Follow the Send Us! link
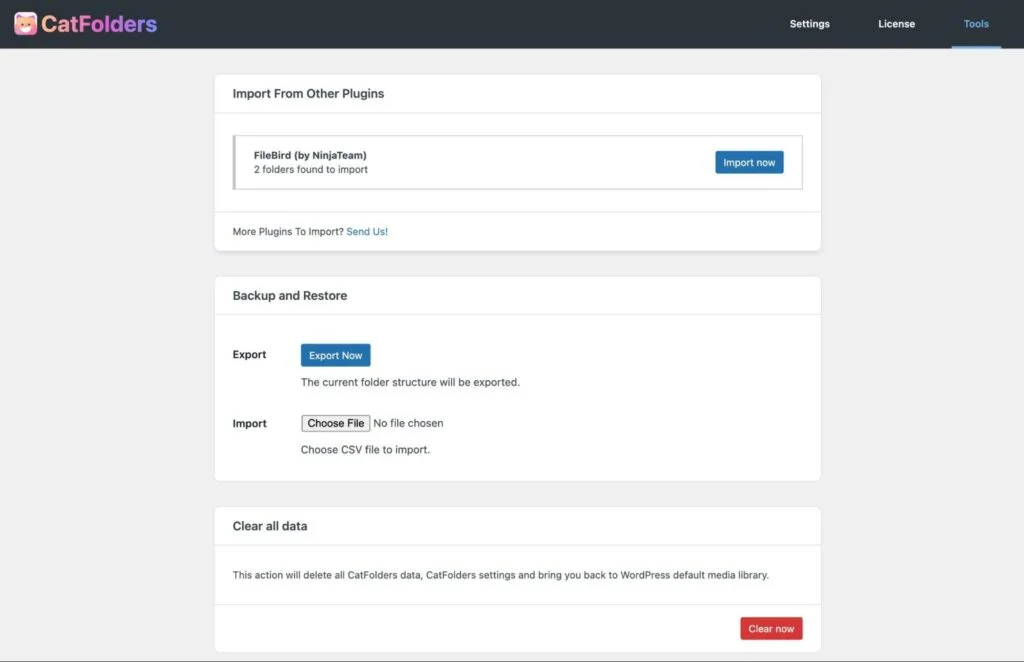 pyautogui.click(x=367, y=231)
